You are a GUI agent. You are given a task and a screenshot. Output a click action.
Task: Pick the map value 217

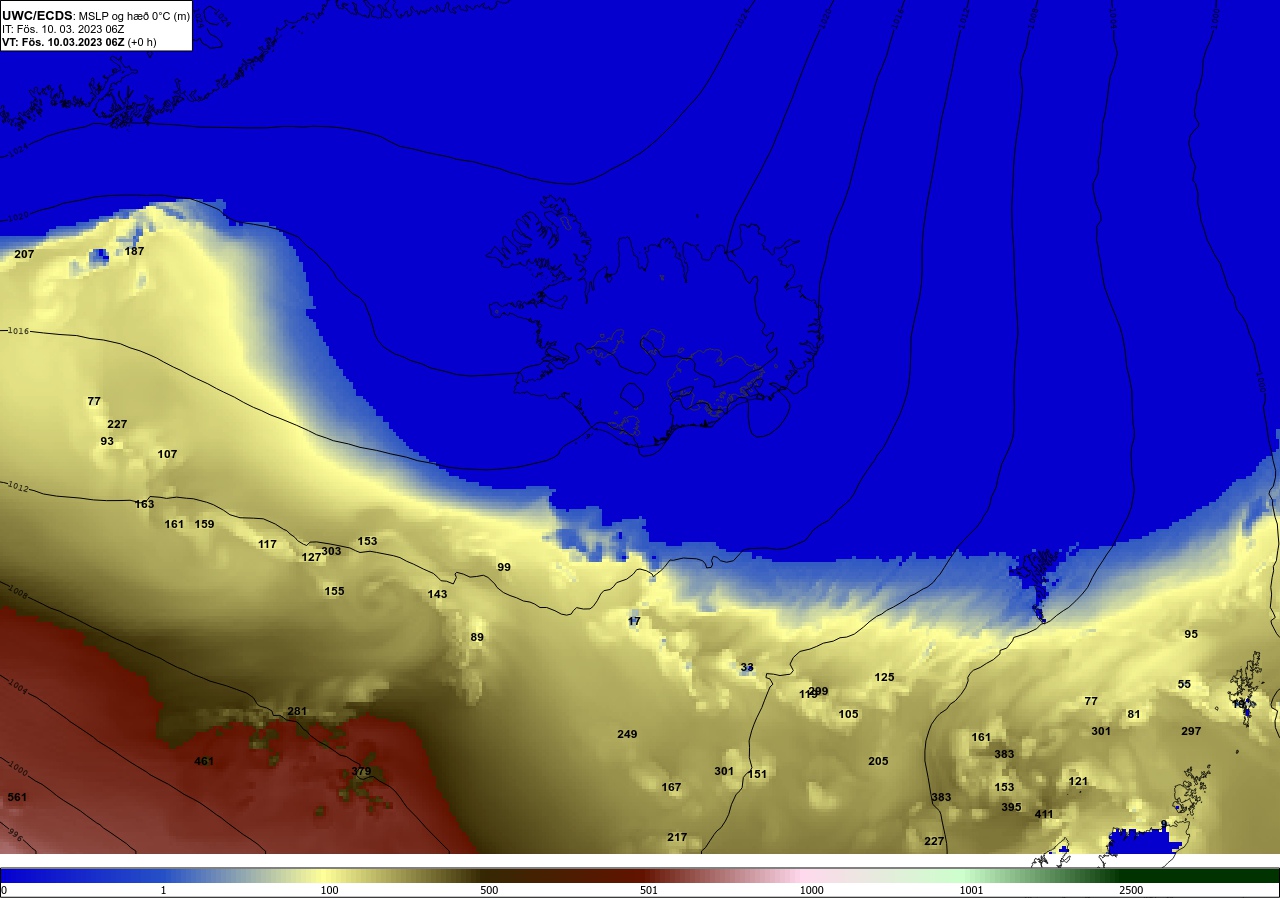(677, 837)
